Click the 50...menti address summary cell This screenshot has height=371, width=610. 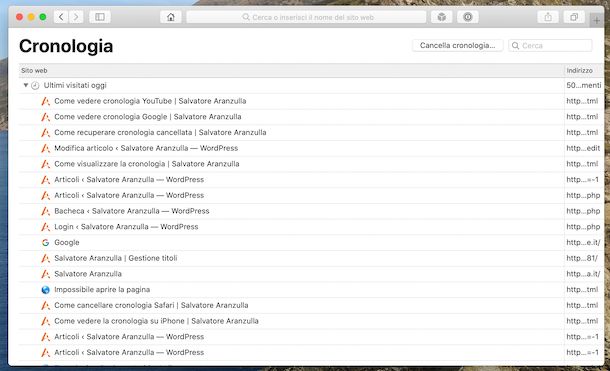point(584,85)
